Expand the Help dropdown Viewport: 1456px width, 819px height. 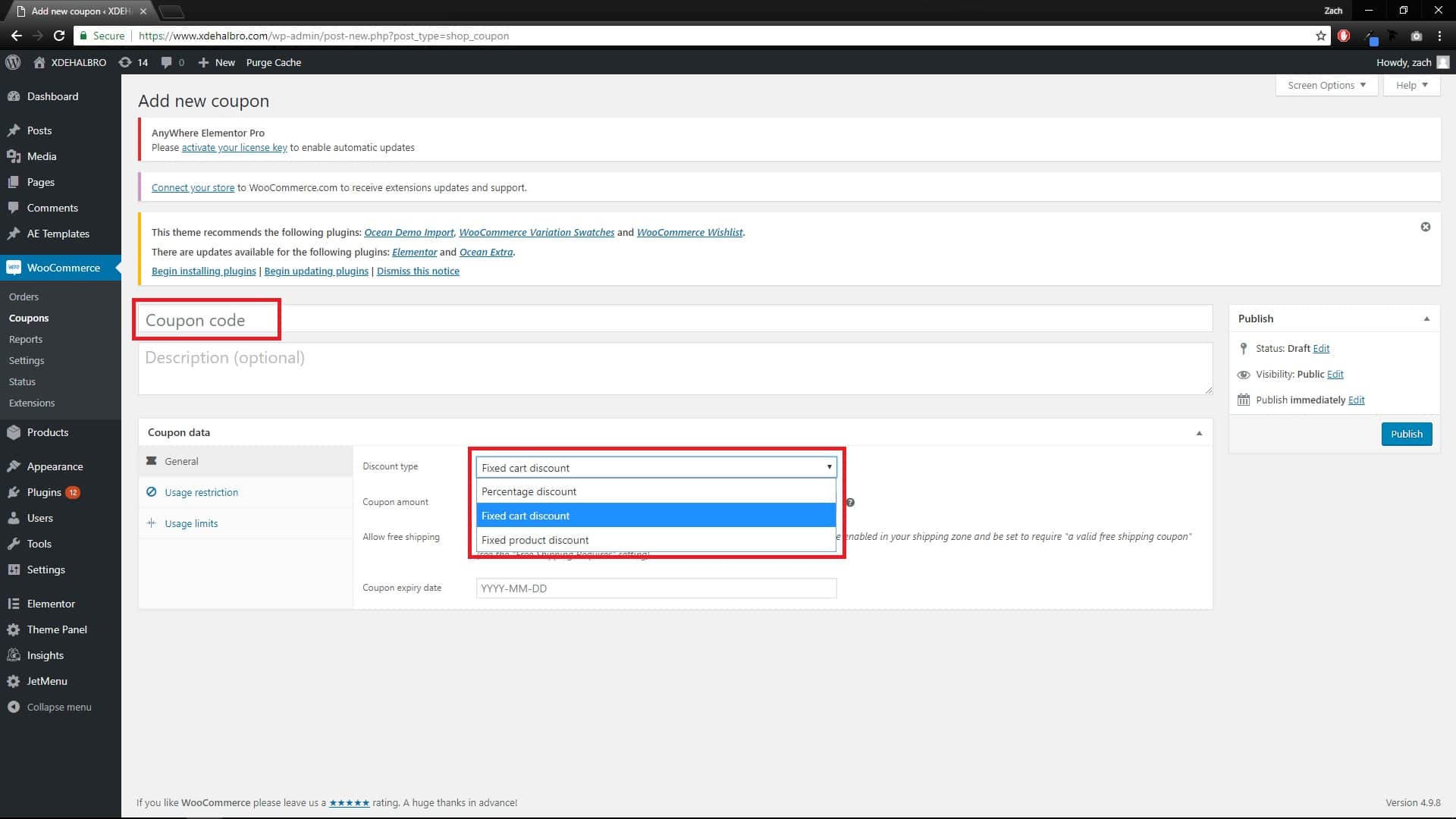point(1411,85)
